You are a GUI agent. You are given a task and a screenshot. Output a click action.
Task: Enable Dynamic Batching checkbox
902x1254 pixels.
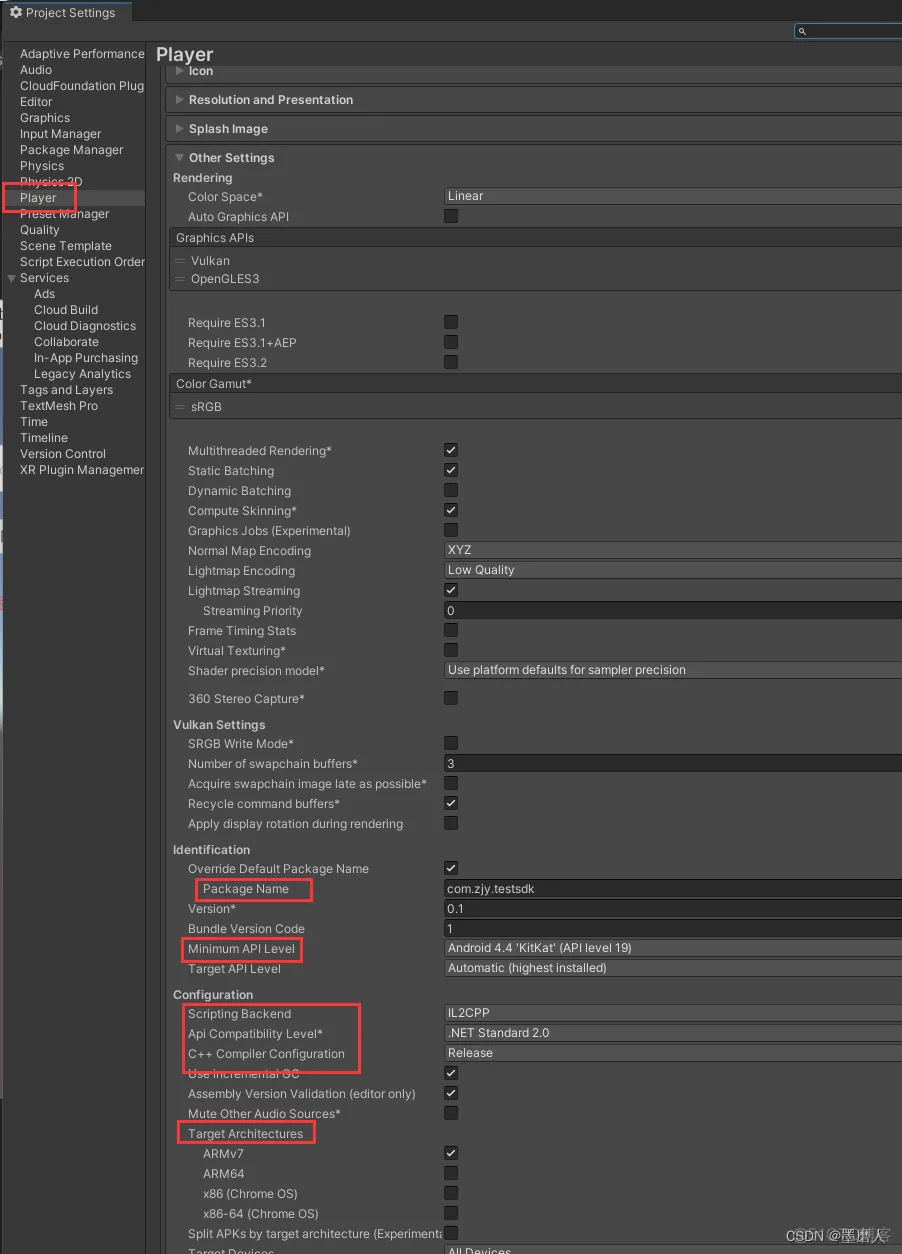(x=451, y=490)
